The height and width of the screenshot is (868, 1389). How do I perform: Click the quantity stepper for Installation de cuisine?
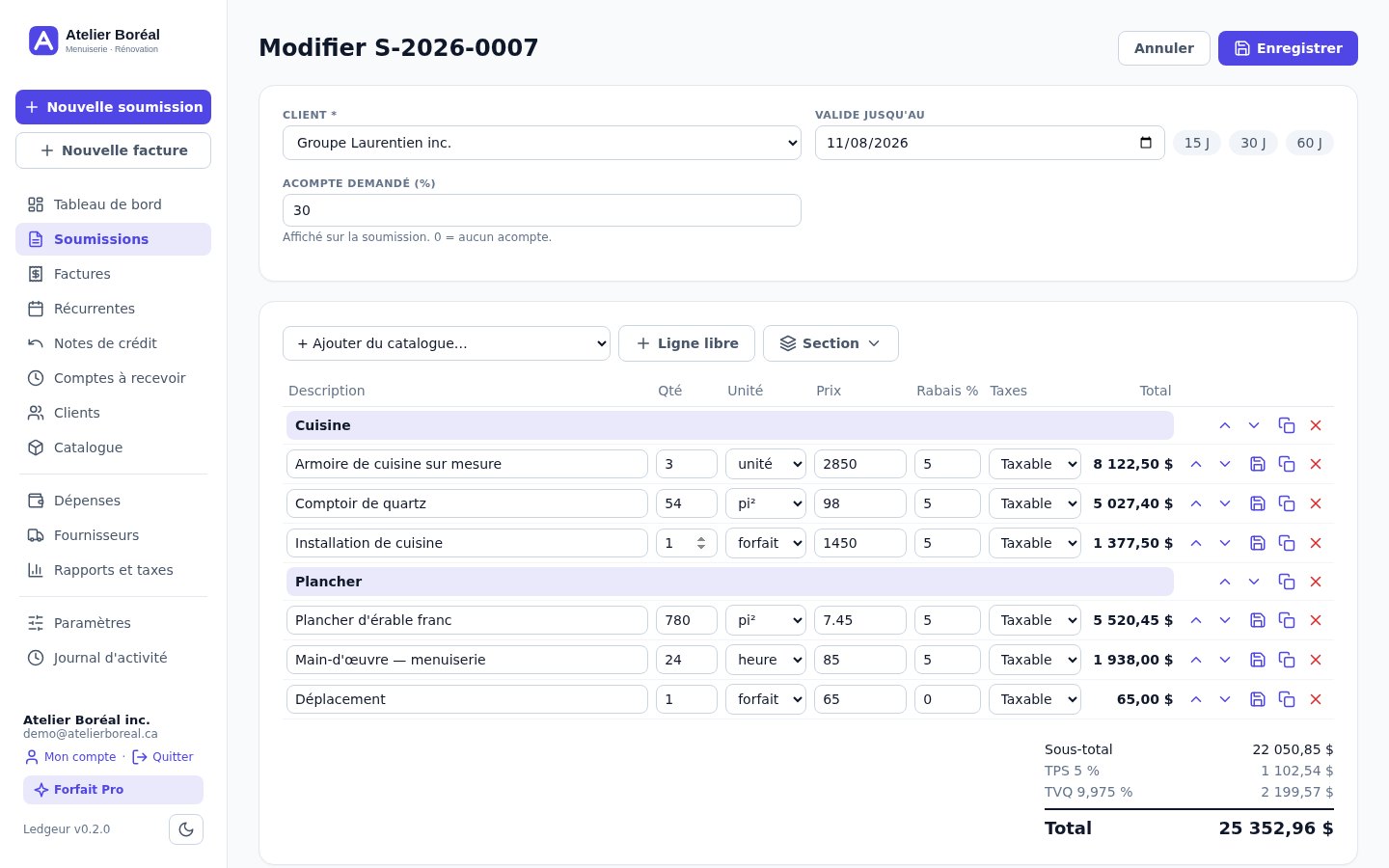(x=701, y=543)
